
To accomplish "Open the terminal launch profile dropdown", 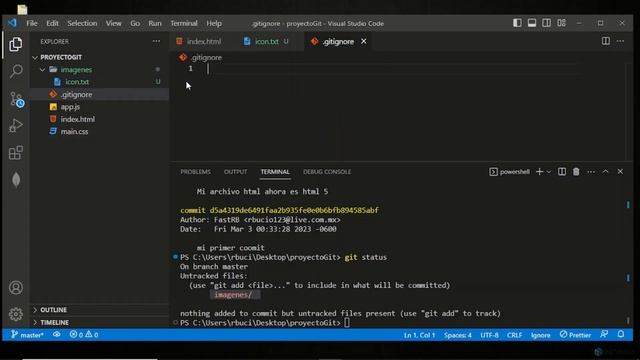I will click(549, 172).
